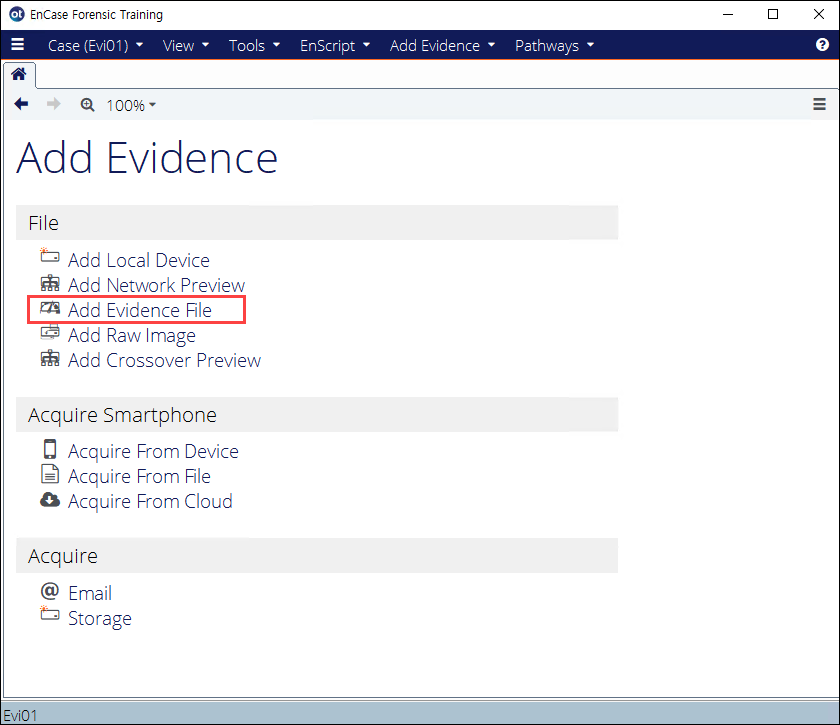Click the smartphone icon for Acquire From Device
This screenshot has width=840, height=725.
tap(50, 449)
